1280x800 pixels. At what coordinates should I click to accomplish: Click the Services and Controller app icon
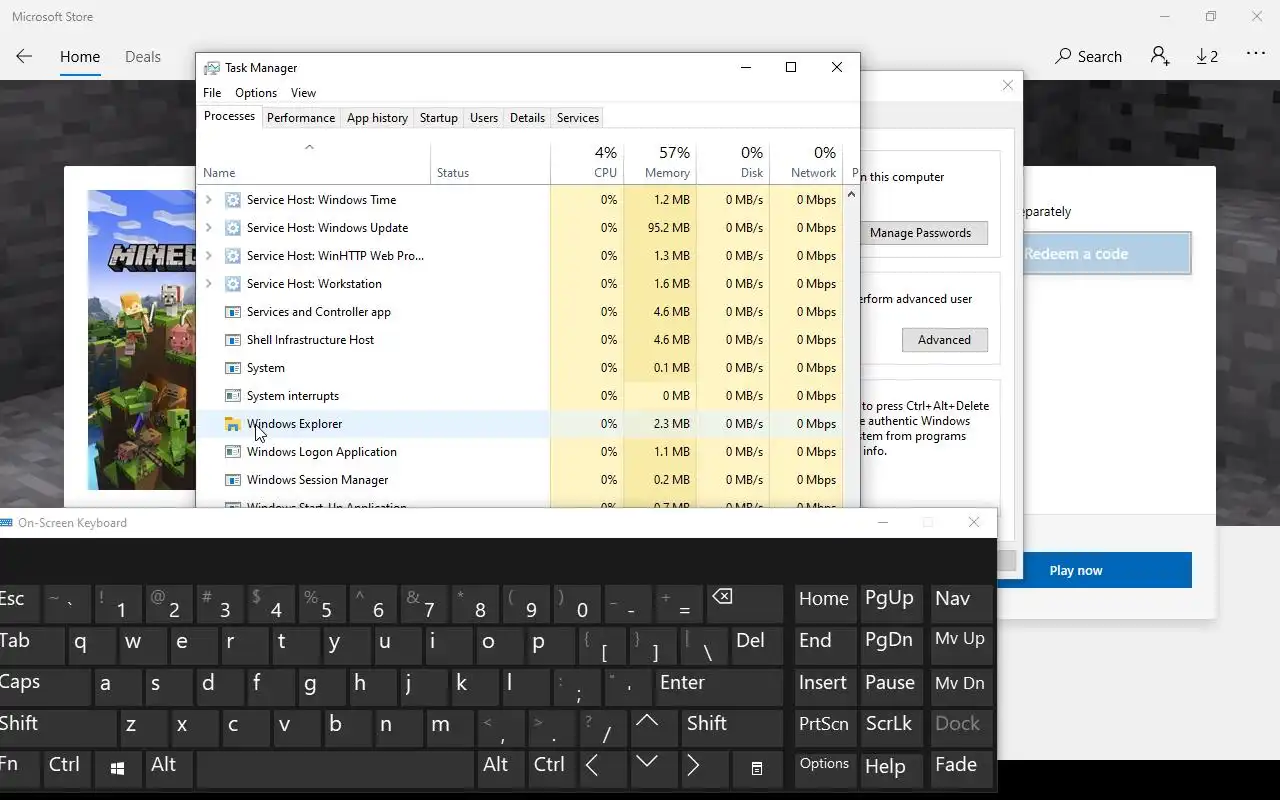tap(233, 312)
